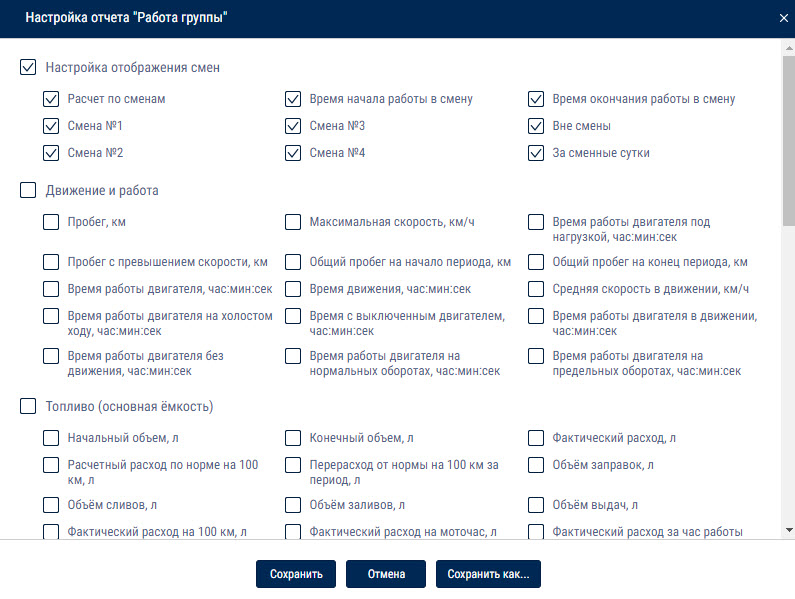Tick 'Время движения, час:мин:сек' checkbox
The width and height of the screenshot is (795, 599).
(x=293, y=289)
